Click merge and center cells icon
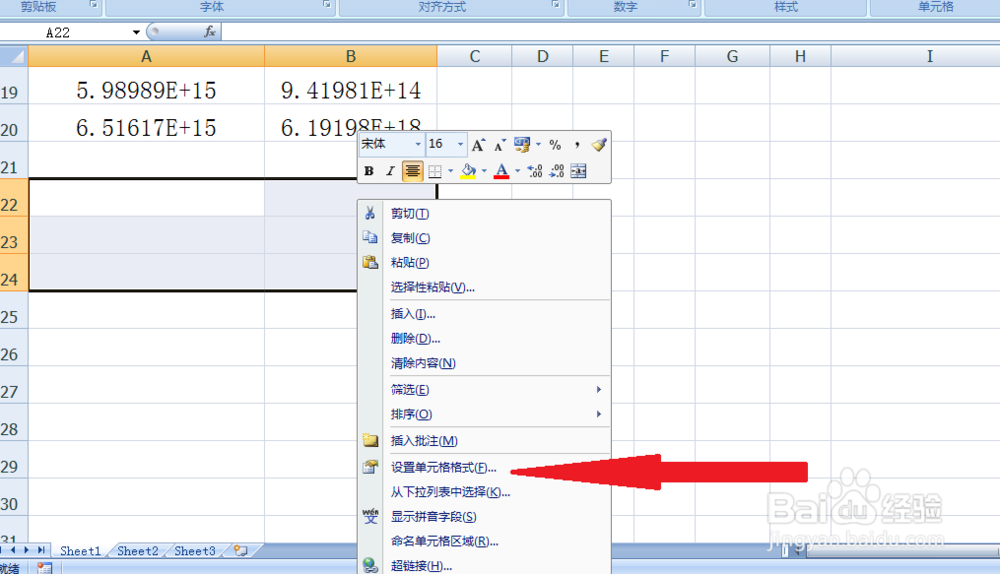The width and height of the screenshot is (1000, 574). 578,171
